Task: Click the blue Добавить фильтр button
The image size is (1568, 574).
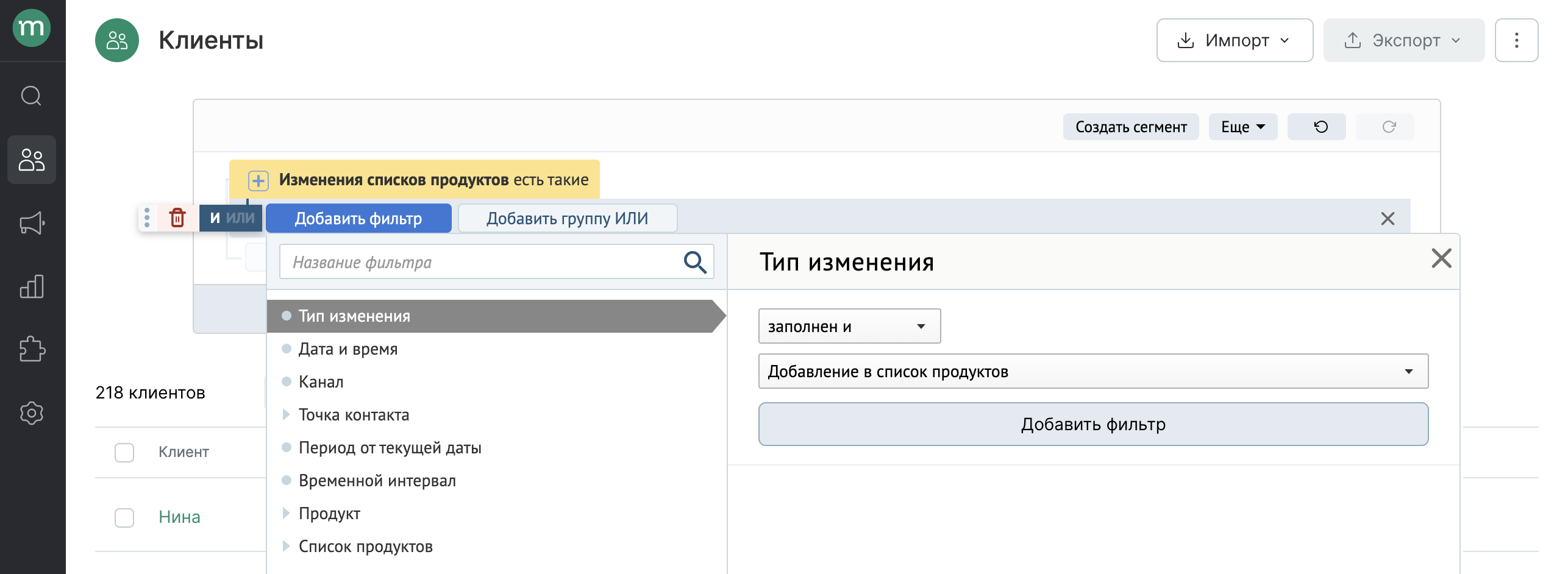Action: click(x=358, y=218)
